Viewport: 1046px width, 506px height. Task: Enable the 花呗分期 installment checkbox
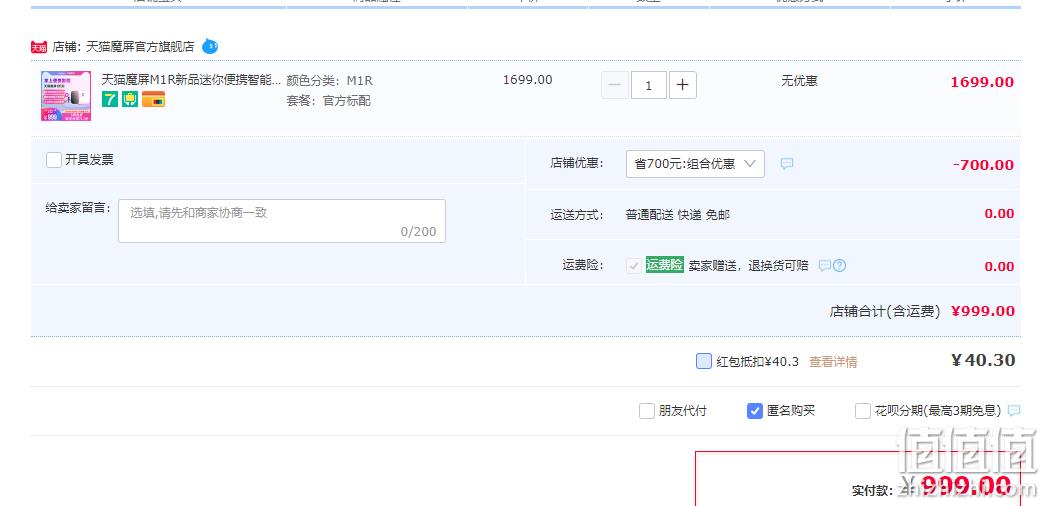[x=863, y=411]
